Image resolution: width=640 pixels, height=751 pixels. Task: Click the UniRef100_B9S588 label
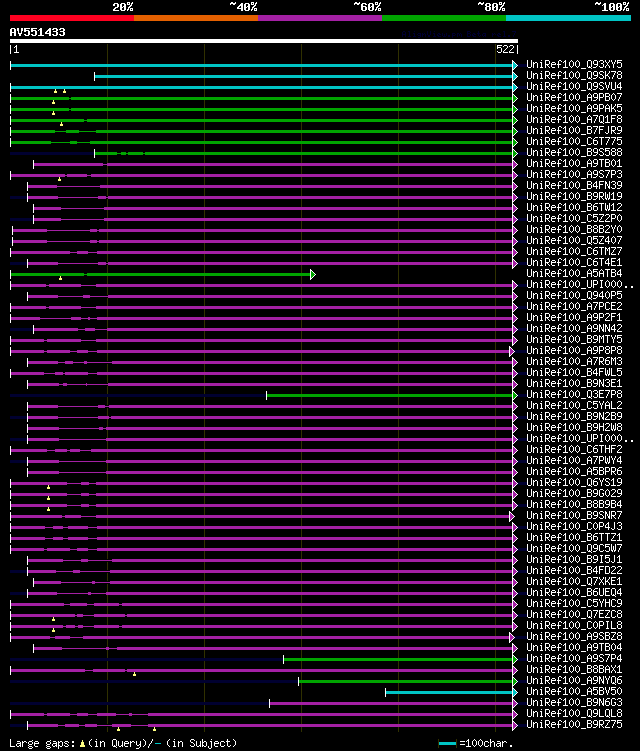pos(574,152)
